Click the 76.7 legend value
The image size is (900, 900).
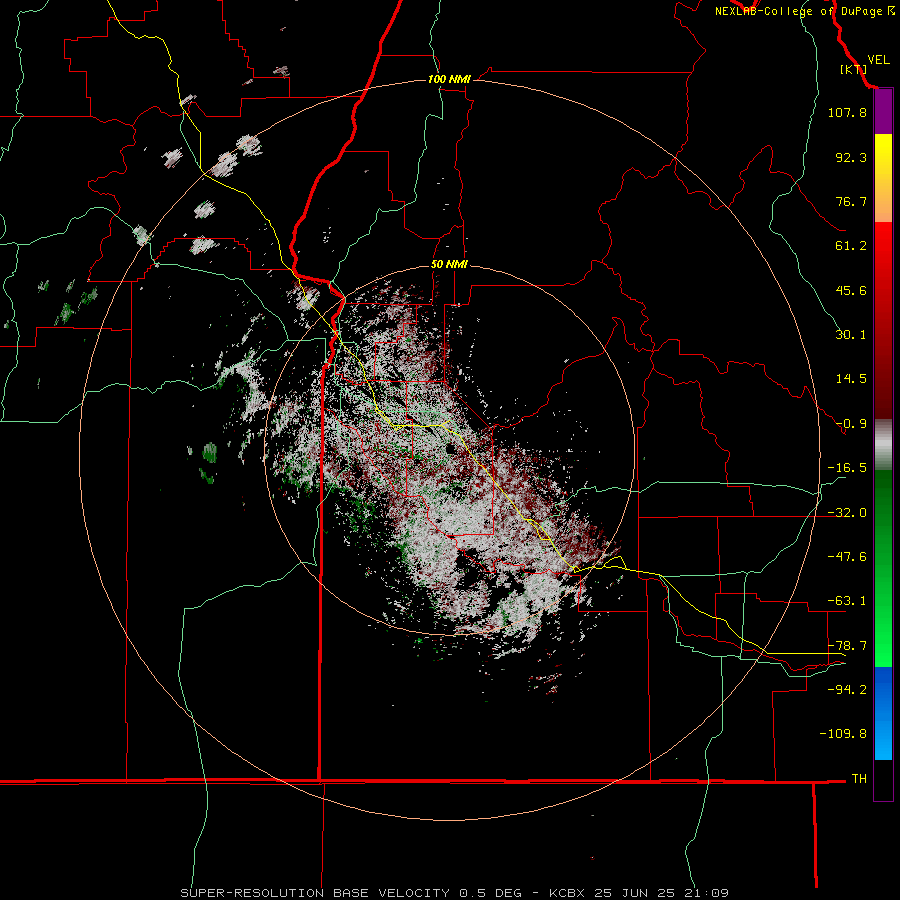coord(851,201)
